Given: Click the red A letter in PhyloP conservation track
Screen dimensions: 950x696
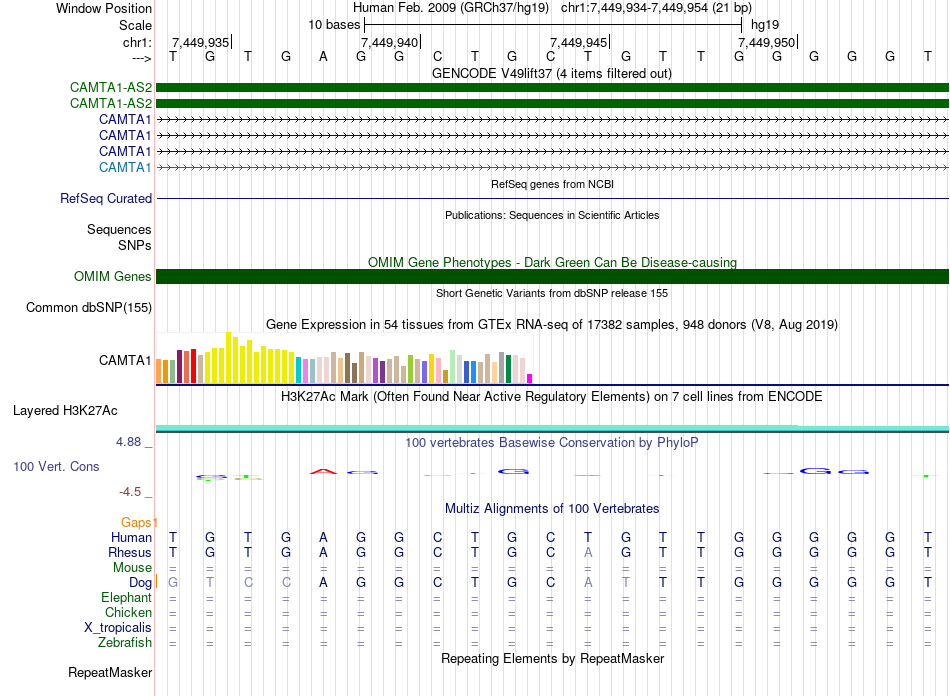Looking at the screenshot, I should (x=323, y=471).
